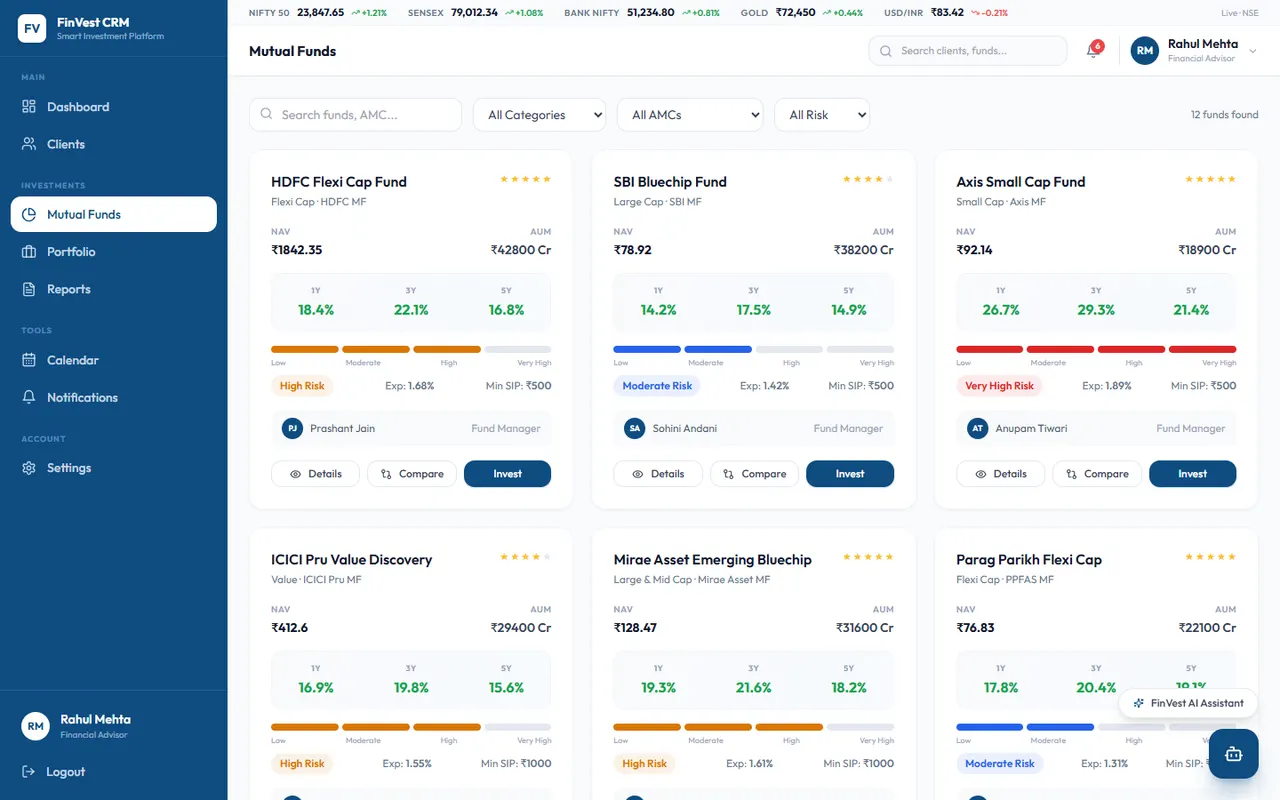Click the ICICI Pru Value Discovery title
Image resolution: width=1280 pixels, height=800 pixels.
pos(352,560)
